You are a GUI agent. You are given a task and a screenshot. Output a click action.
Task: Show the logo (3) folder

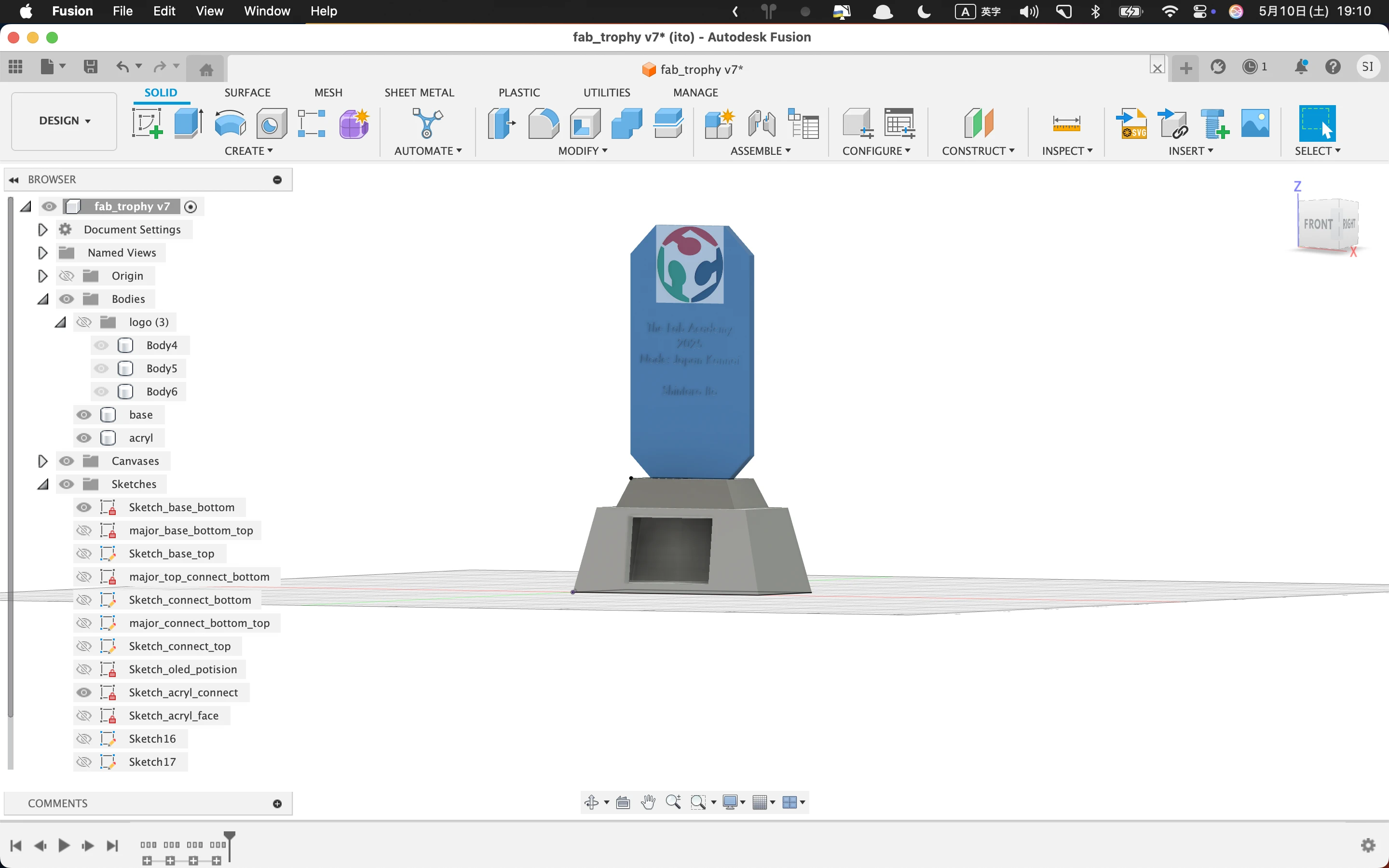coord(84,322)
